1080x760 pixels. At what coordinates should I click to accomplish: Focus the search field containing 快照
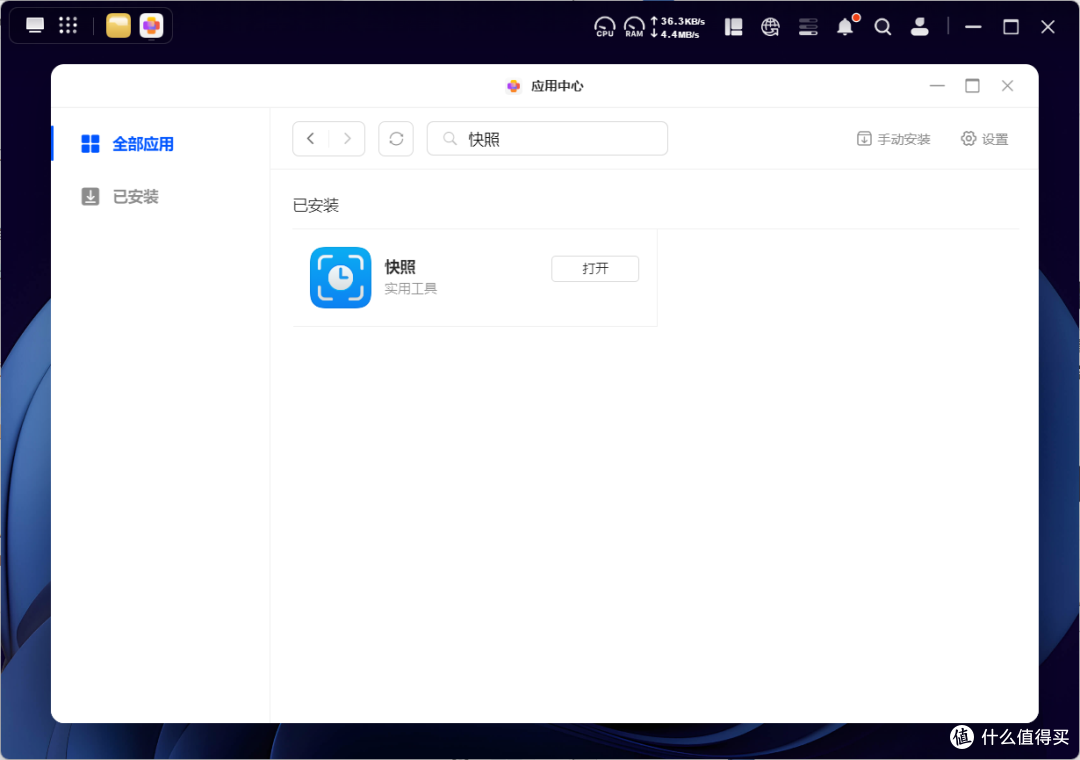pyautogui.click(x=548, y=138)
